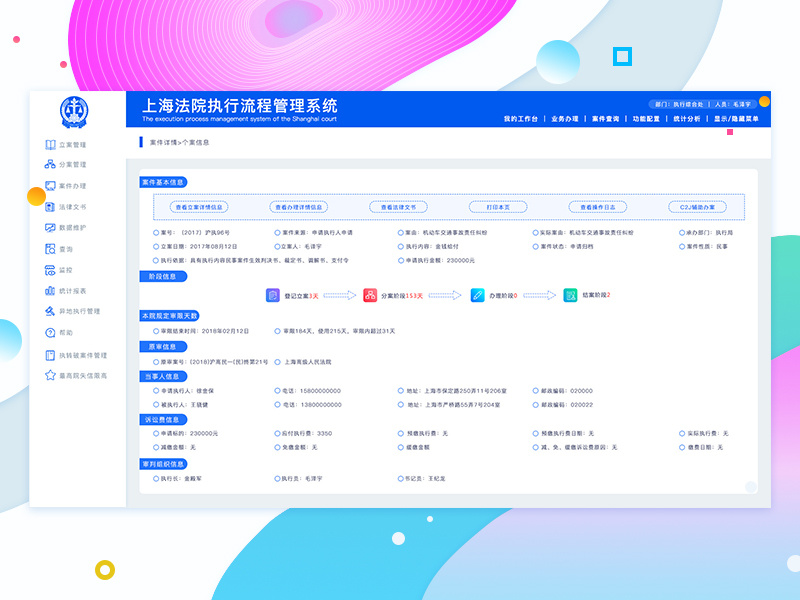Click the red 分案阶段 stage icon

tap(370, 295)
